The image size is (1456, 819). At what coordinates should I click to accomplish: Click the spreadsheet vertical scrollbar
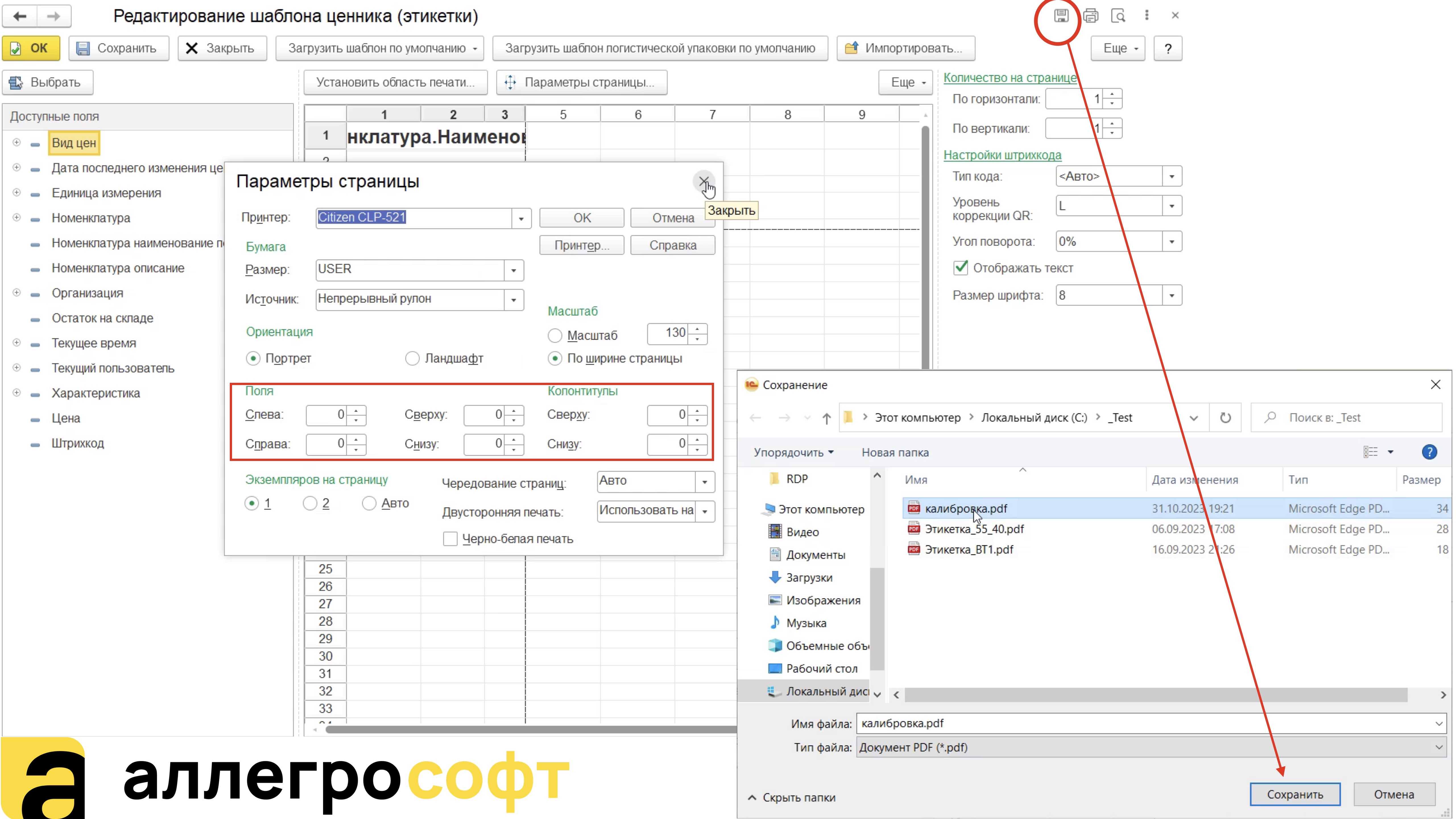tap(925, 247)
